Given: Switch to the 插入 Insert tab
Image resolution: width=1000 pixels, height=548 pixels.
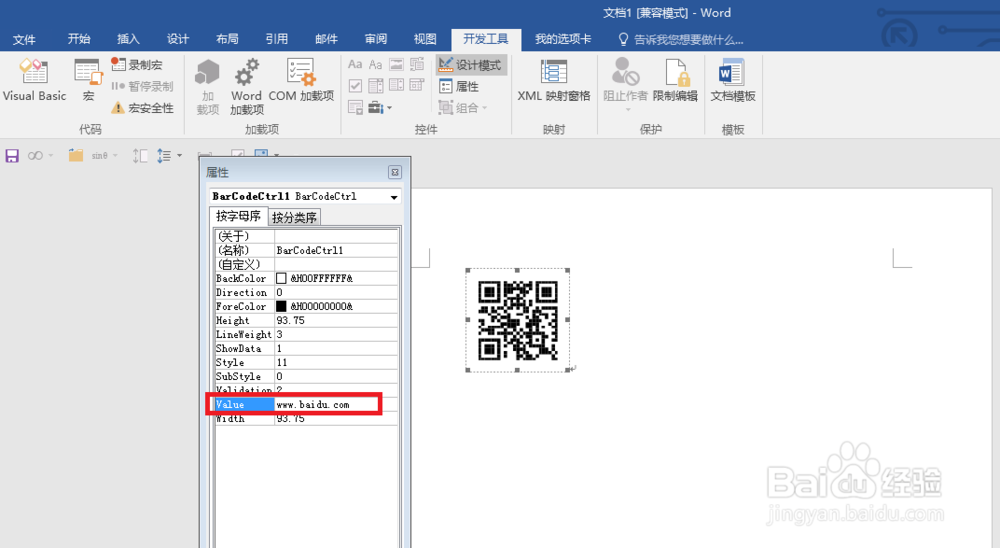Looking at the screenshot, I should 128,39.
